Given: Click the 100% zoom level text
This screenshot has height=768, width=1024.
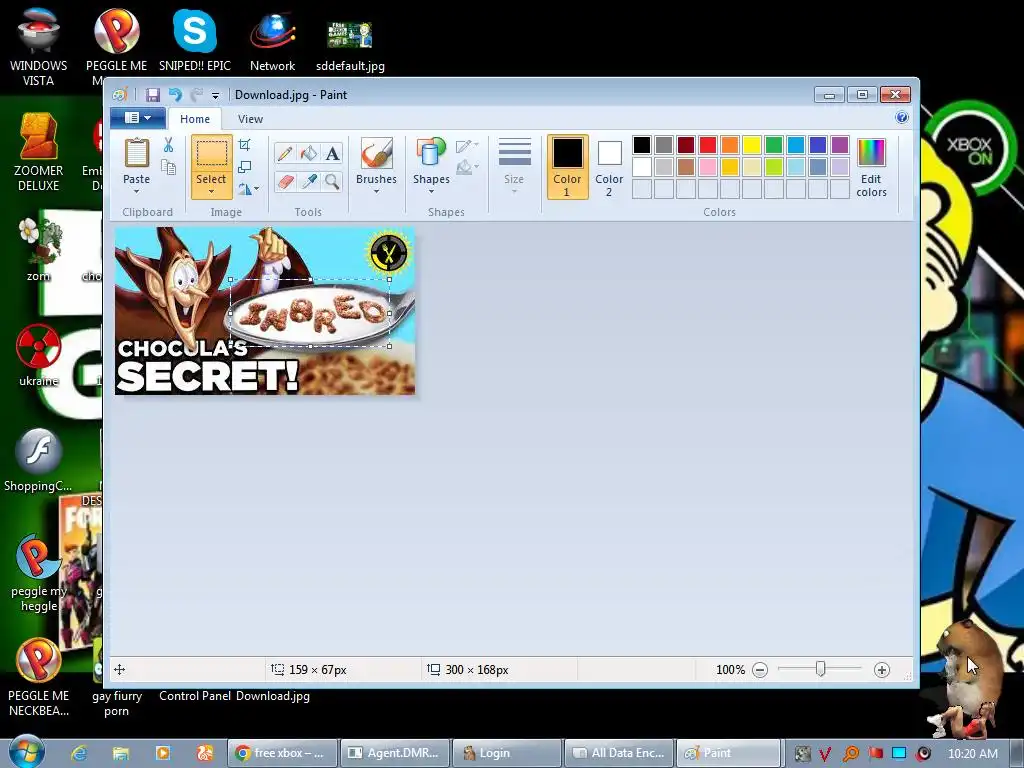Looking at the screenshot, I should coord(730,669).
